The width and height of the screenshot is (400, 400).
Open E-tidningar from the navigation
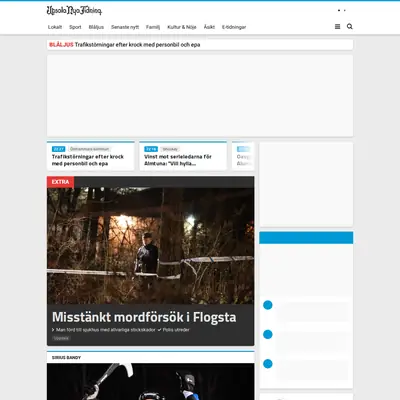(x=234, y=27)
